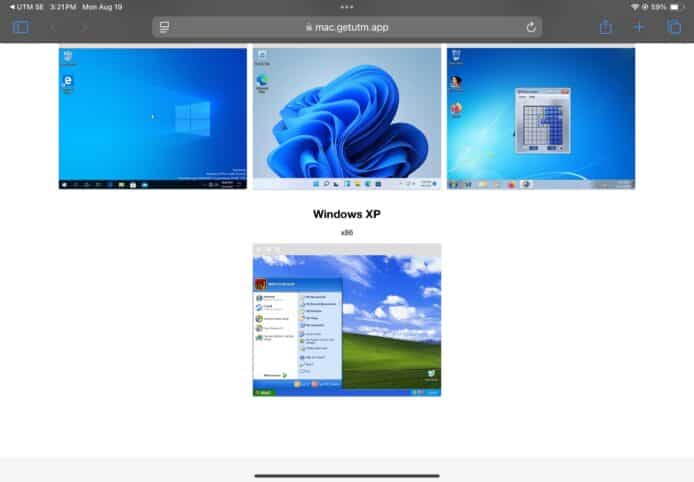Viewport: 694px width, 482px height.
Task: Open the Windows 7 screenshot
Action: (x=541, y=118)
